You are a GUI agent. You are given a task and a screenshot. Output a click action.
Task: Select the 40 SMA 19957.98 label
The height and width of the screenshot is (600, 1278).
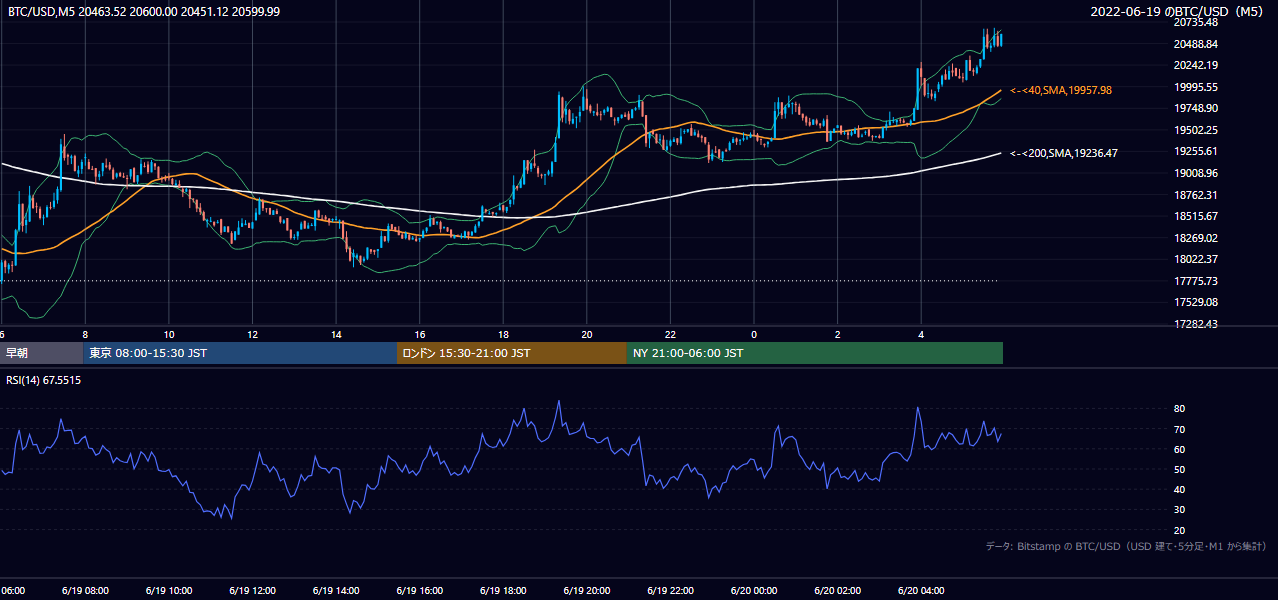1061,90
